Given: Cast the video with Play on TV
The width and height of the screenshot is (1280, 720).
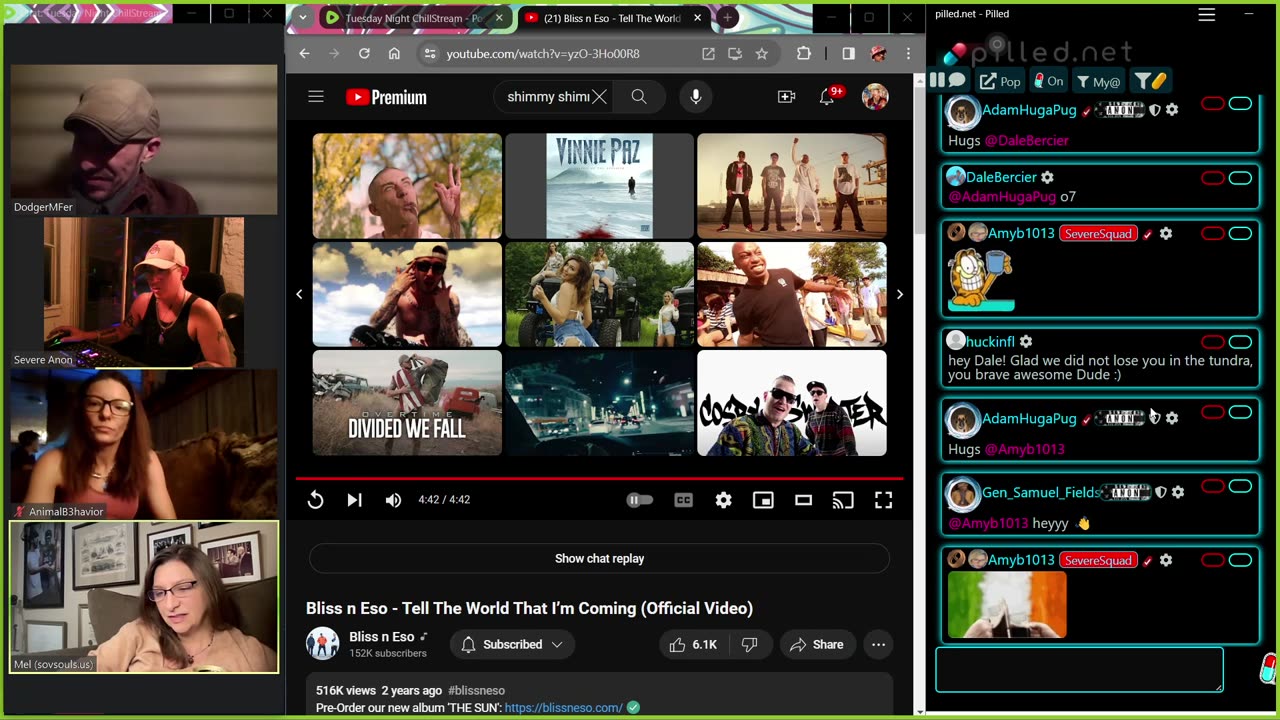Looking at the screenshot, I should pyautogui.click(x=843, y=500).
